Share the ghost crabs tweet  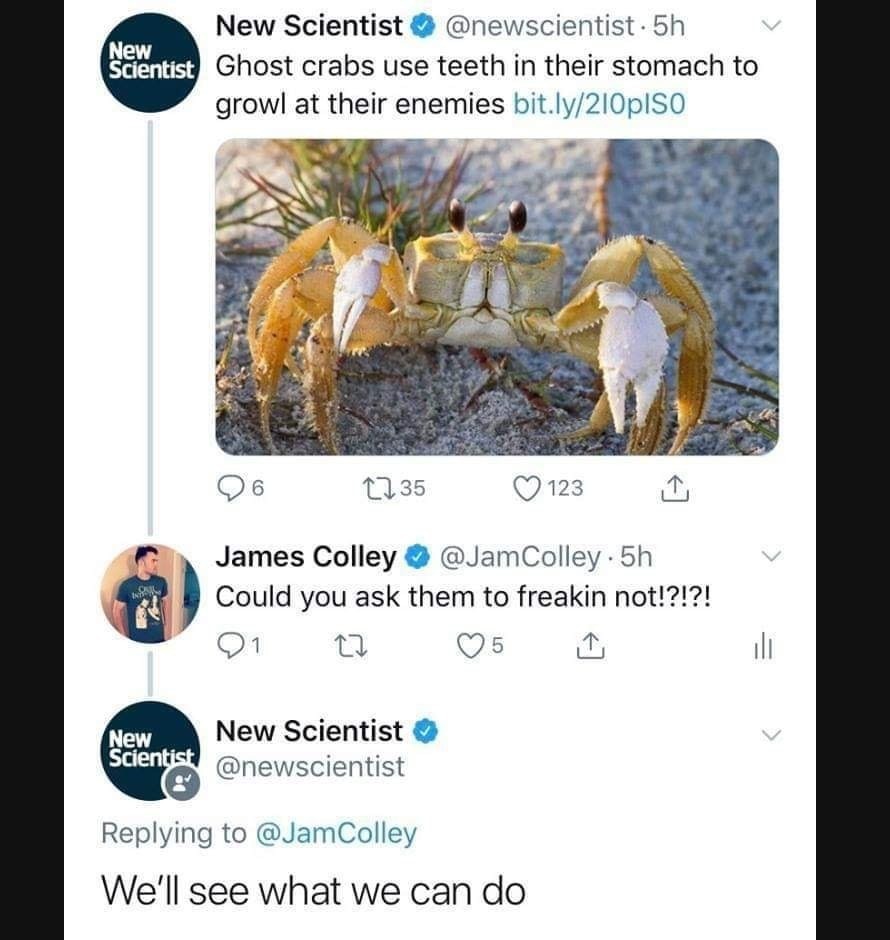pos(676,489)
